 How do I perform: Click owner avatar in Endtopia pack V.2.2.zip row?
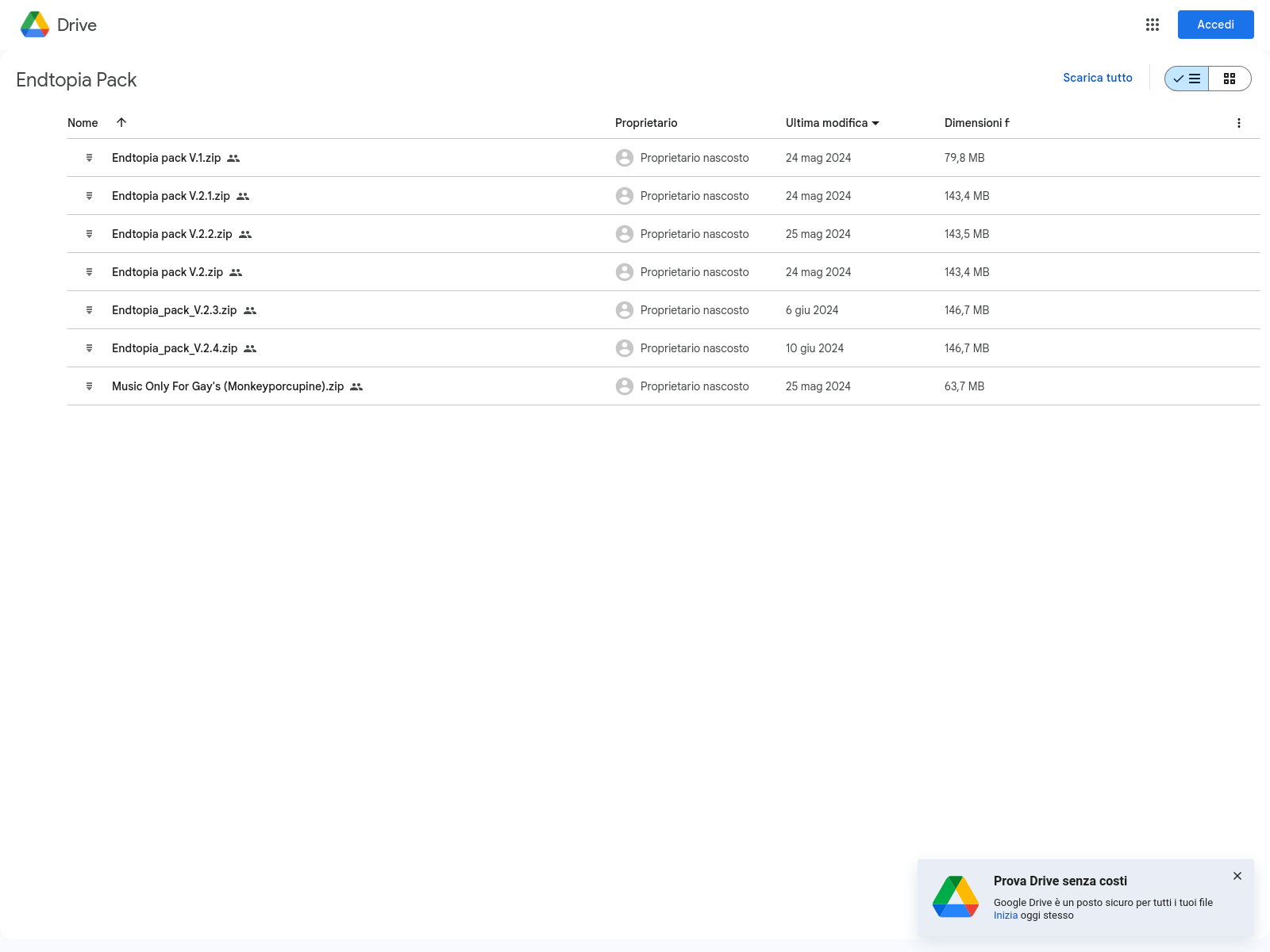pyautogui.click(x=625, y=234)
